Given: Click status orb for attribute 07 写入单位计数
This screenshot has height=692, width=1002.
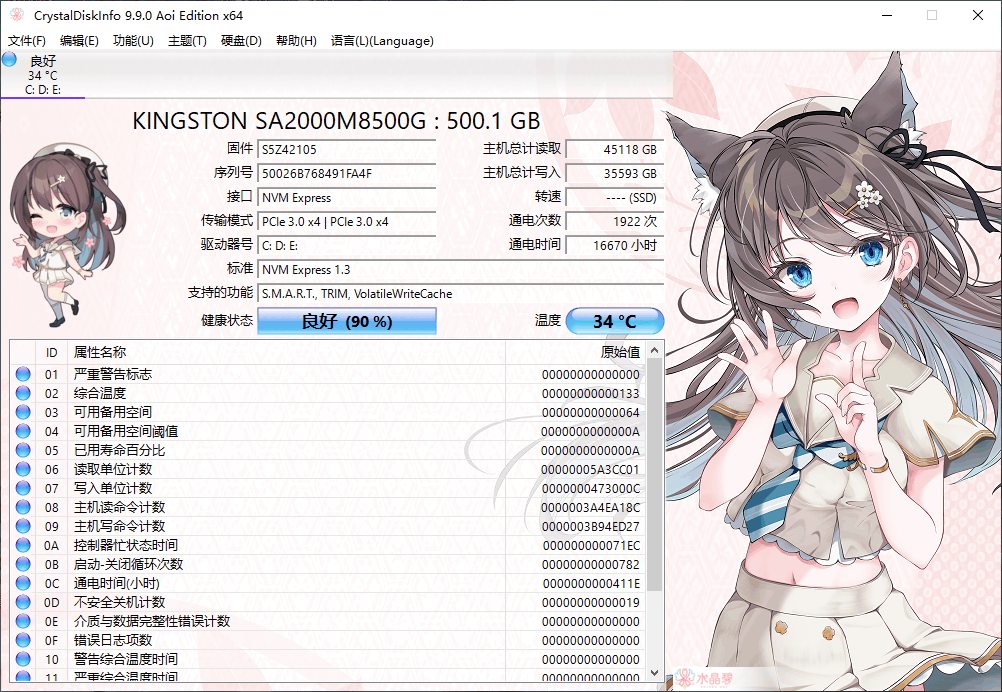Looking at the screenshot, I should click(23, 488).
